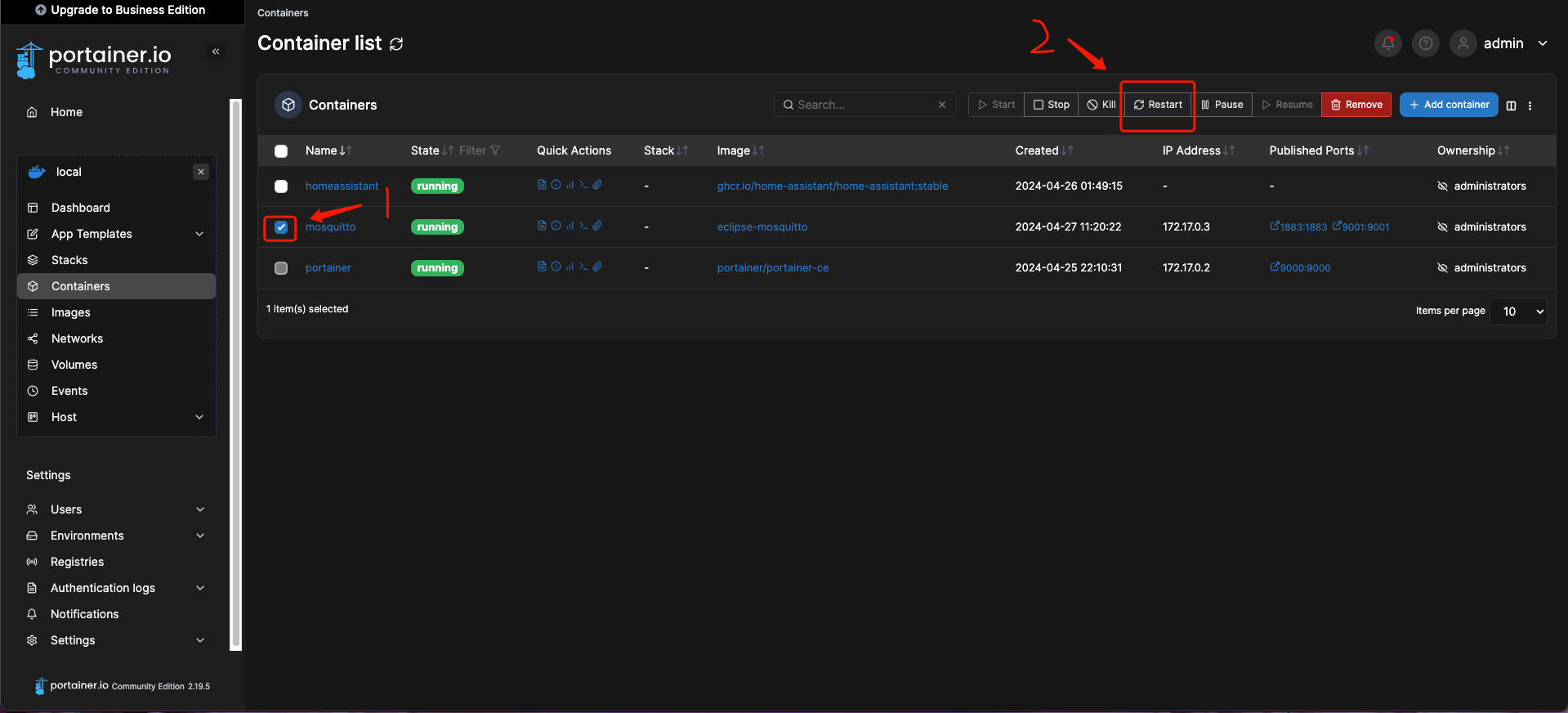
Task: Open the table settings three-dot icon
Action: click(1530, 105)
